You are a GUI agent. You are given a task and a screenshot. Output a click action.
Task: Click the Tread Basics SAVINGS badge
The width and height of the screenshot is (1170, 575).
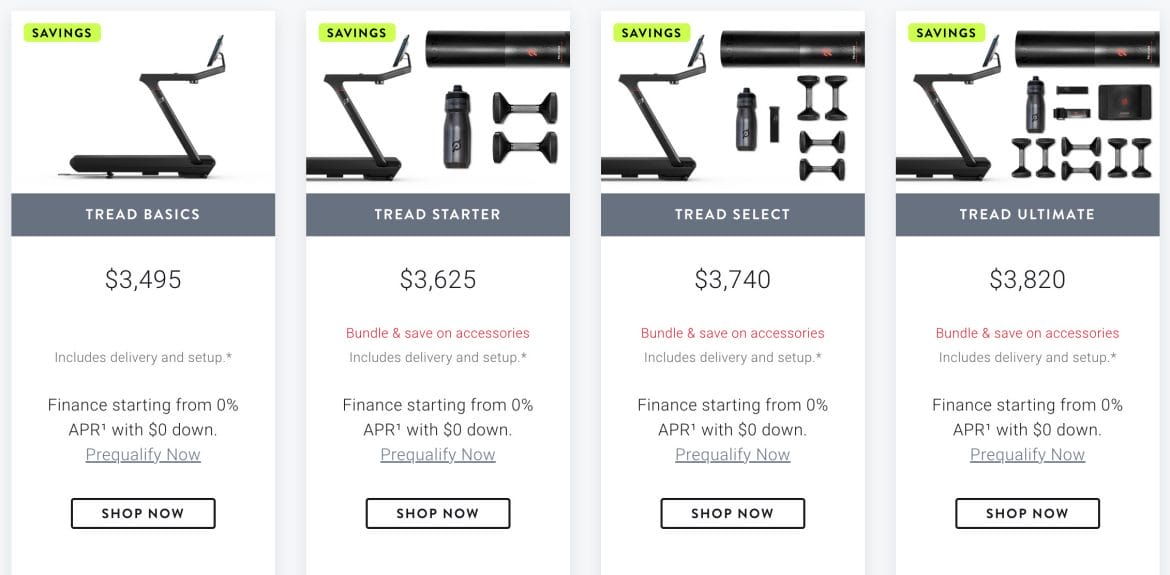coord(62,33)
